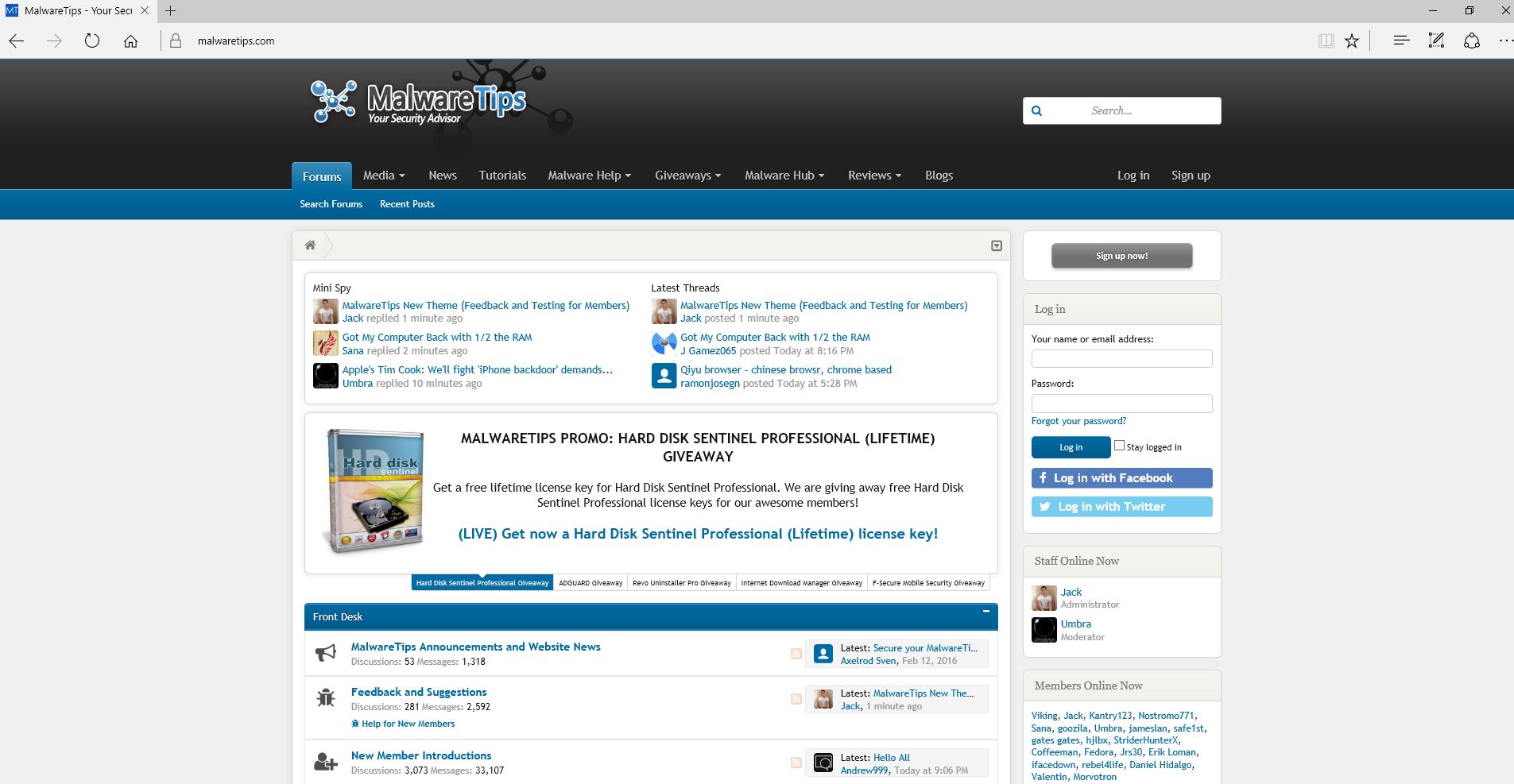Open the News navigation tab

tap(443, 176)
